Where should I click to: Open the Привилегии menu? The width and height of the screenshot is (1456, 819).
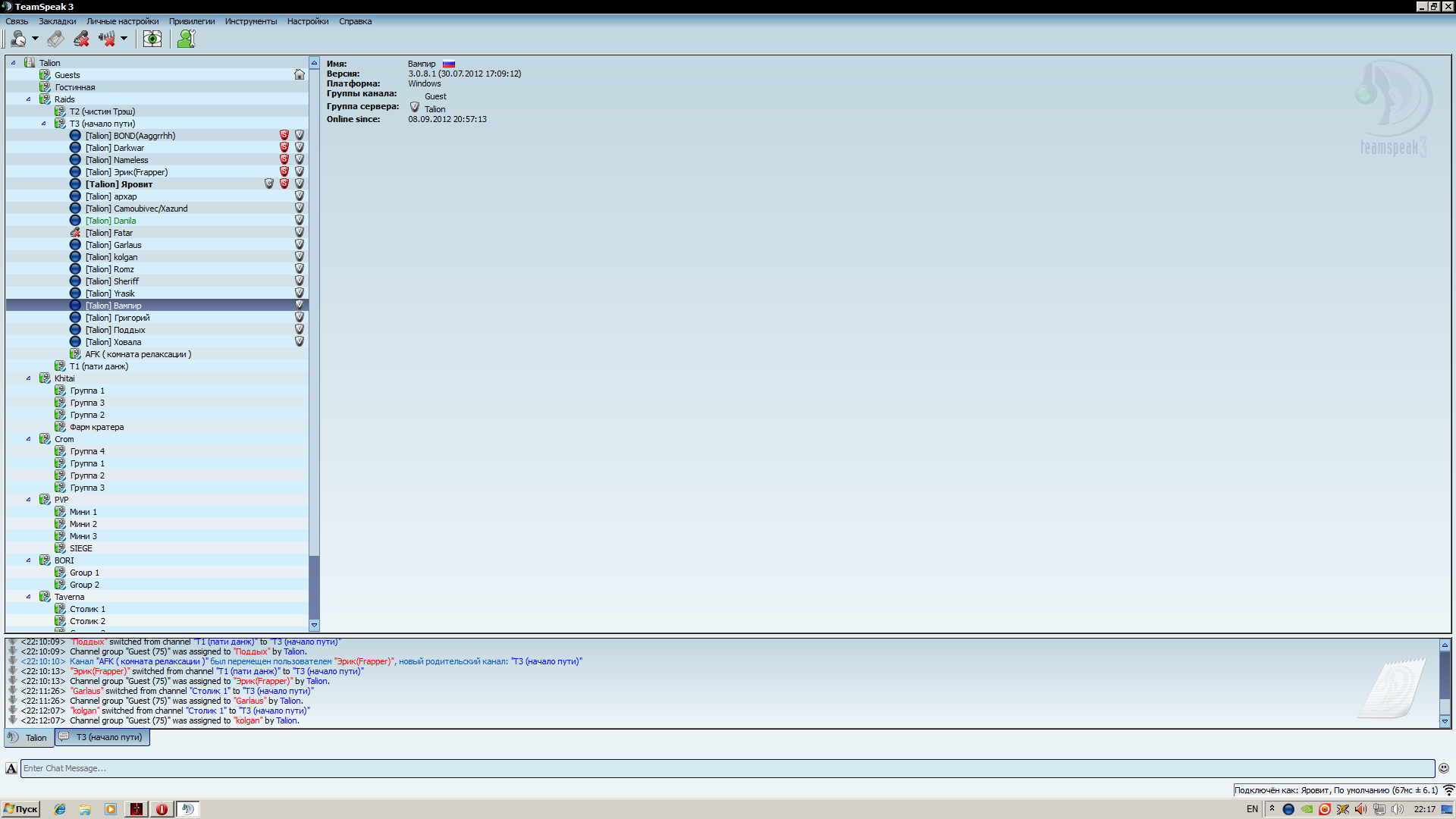(192, 21)
